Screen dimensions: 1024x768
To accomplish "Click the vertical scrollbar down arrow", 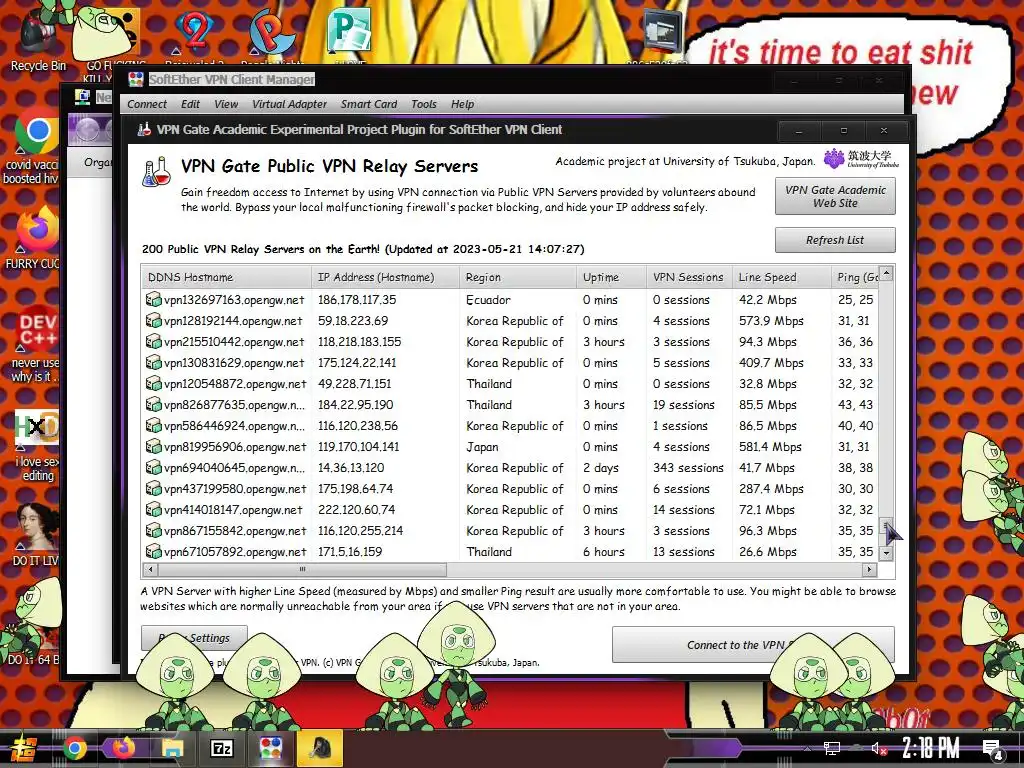I will [x=886, y=553].
